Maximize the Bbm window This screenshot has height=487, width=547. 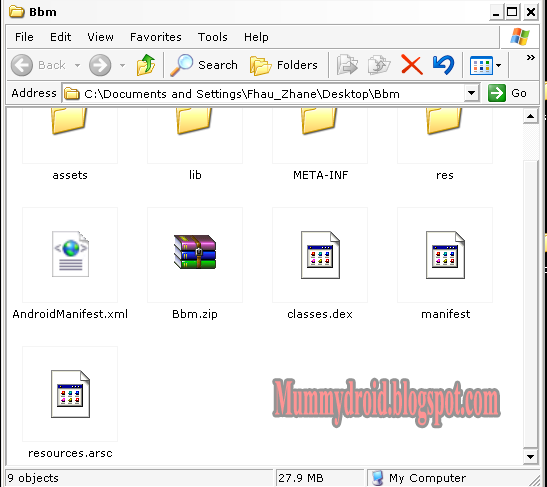click(512, 13)
